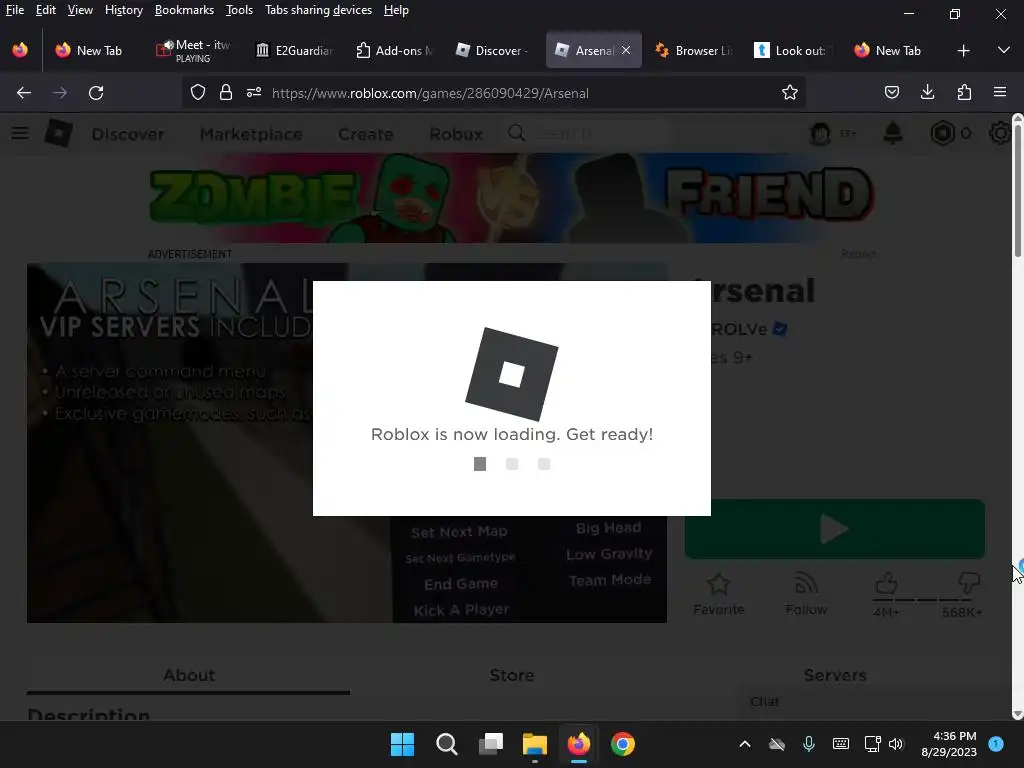Switch to the Look out tab
This screenshot has width=1024, height=768.
pos(794,50)
